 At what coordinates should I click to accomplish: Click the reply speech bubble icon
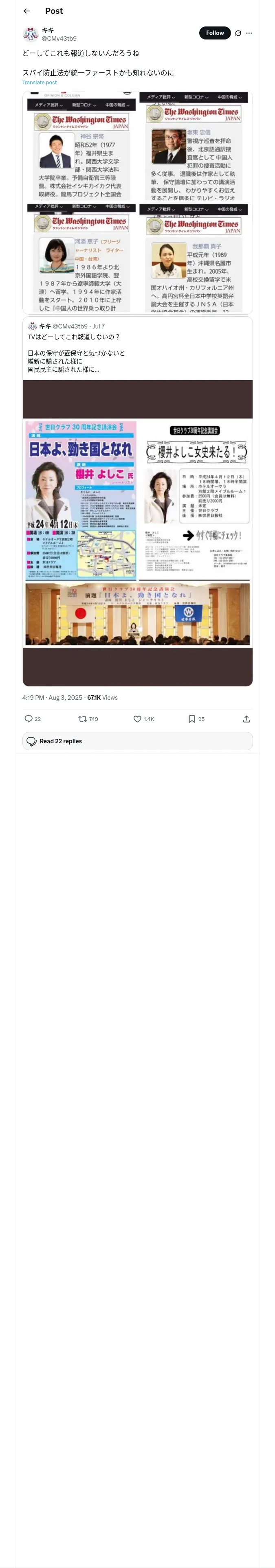point(28,719)
